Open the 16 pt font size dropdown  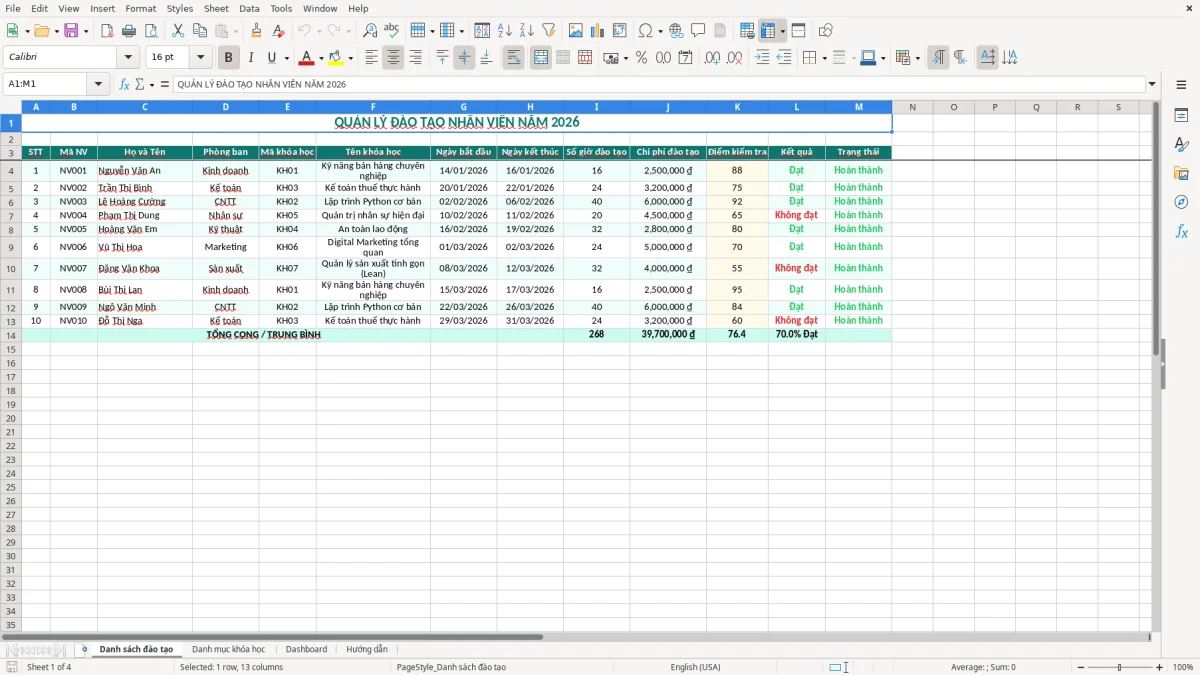point(200,58)
